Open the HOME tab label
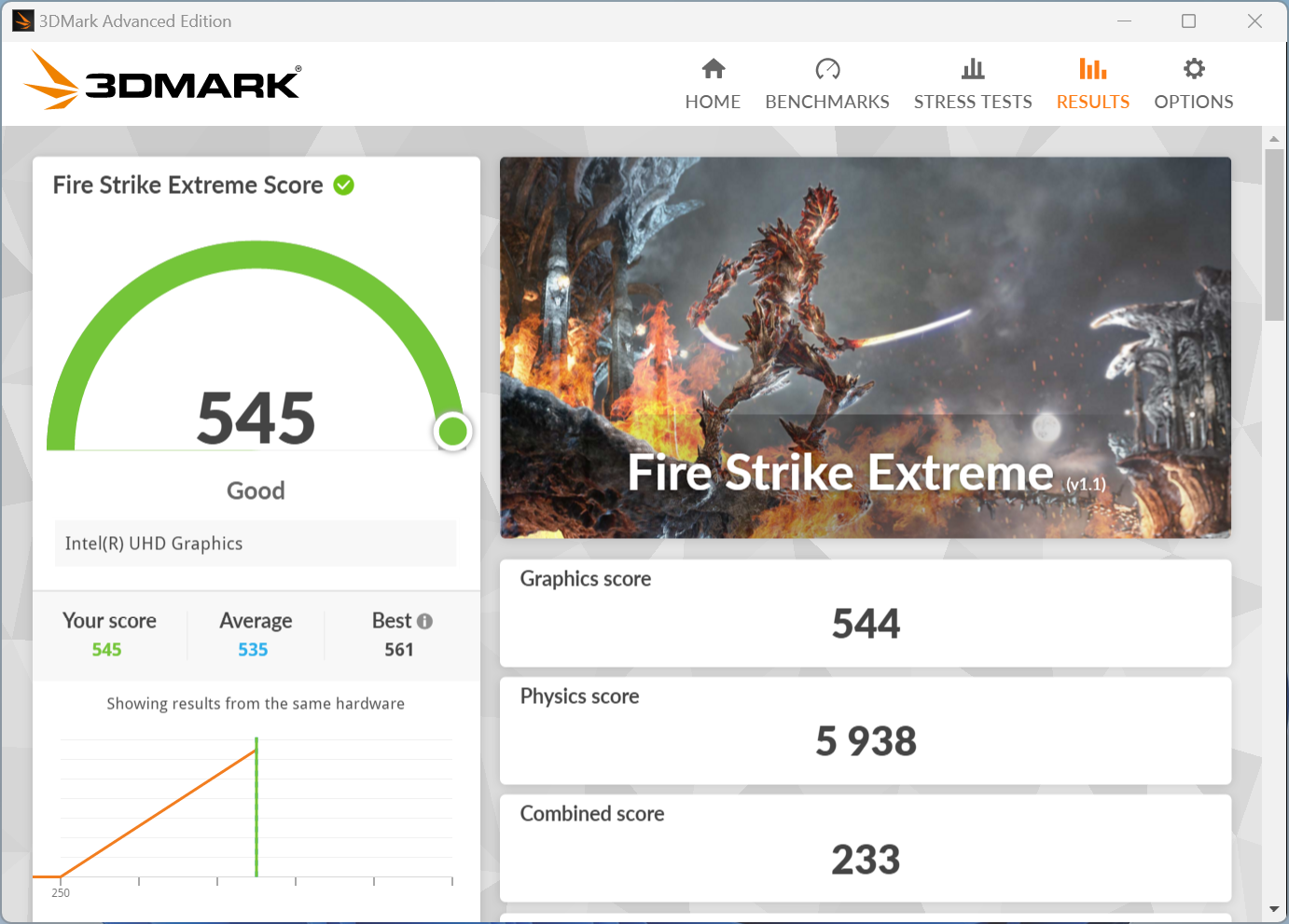The height and width of the screenshot is (924, 1289). pos(713,102)
